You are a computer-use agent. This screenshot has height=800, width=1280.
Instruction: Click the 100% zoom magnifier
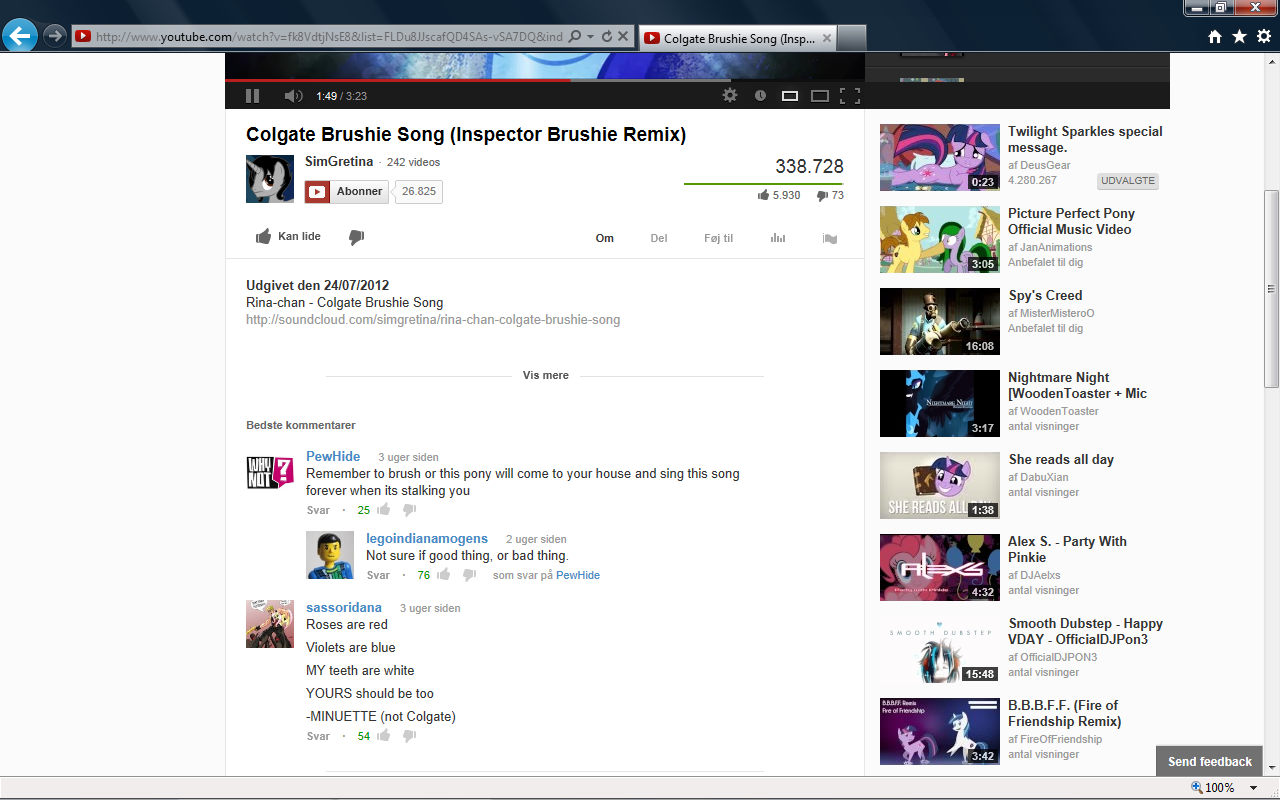click(x=1198, y=788)
